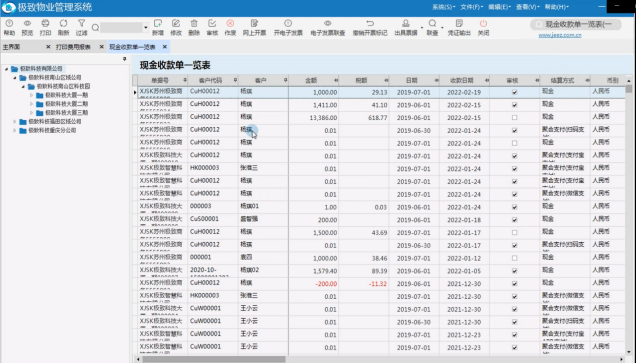Click the 联查 magnifier icon
The height and width of the screenshot is (364, 636).
tap(432, 24)
